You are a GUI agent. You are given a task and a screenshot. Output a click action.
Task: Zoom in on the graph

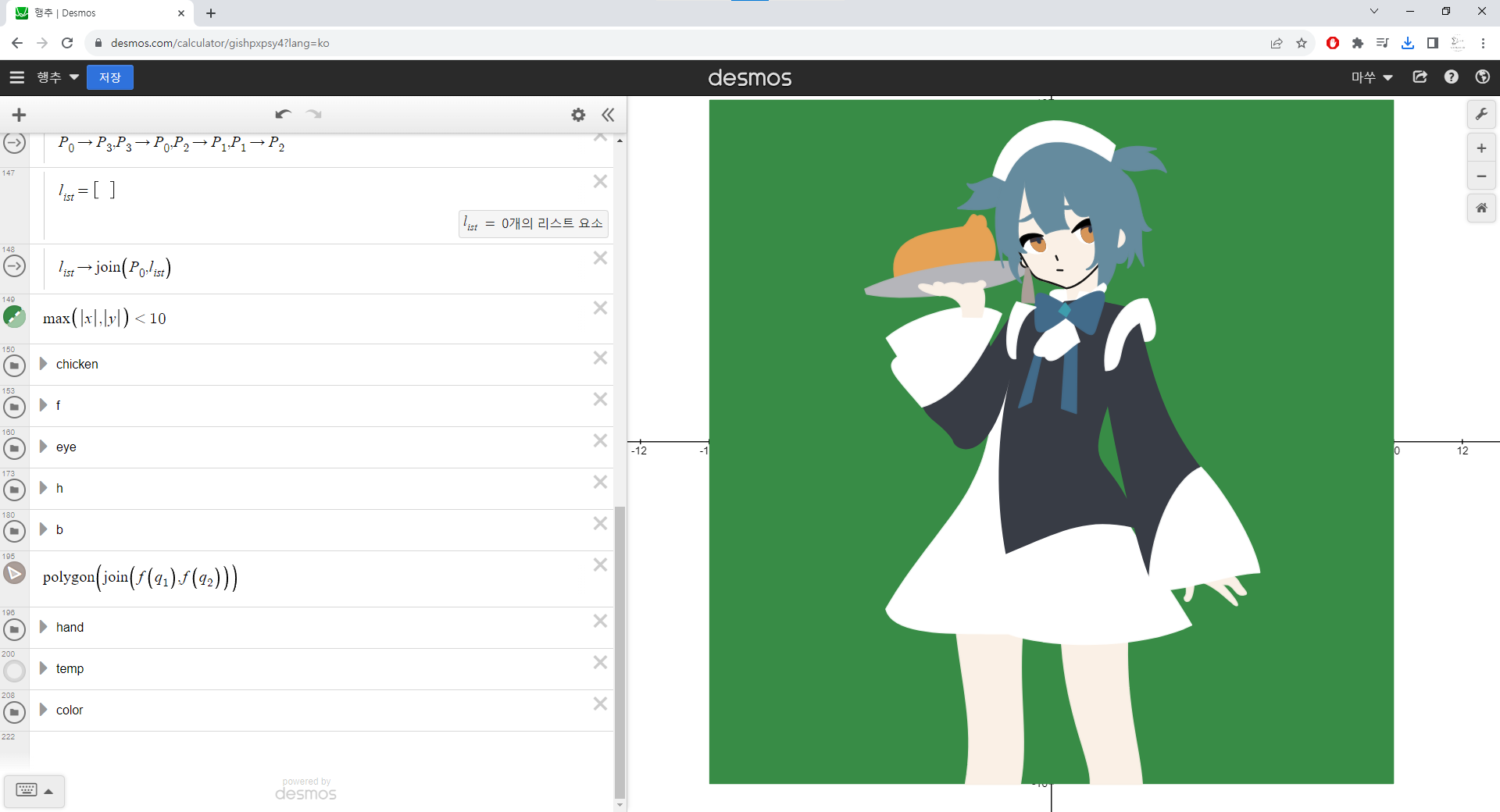pyautogui.click(x=1481, y=148)
